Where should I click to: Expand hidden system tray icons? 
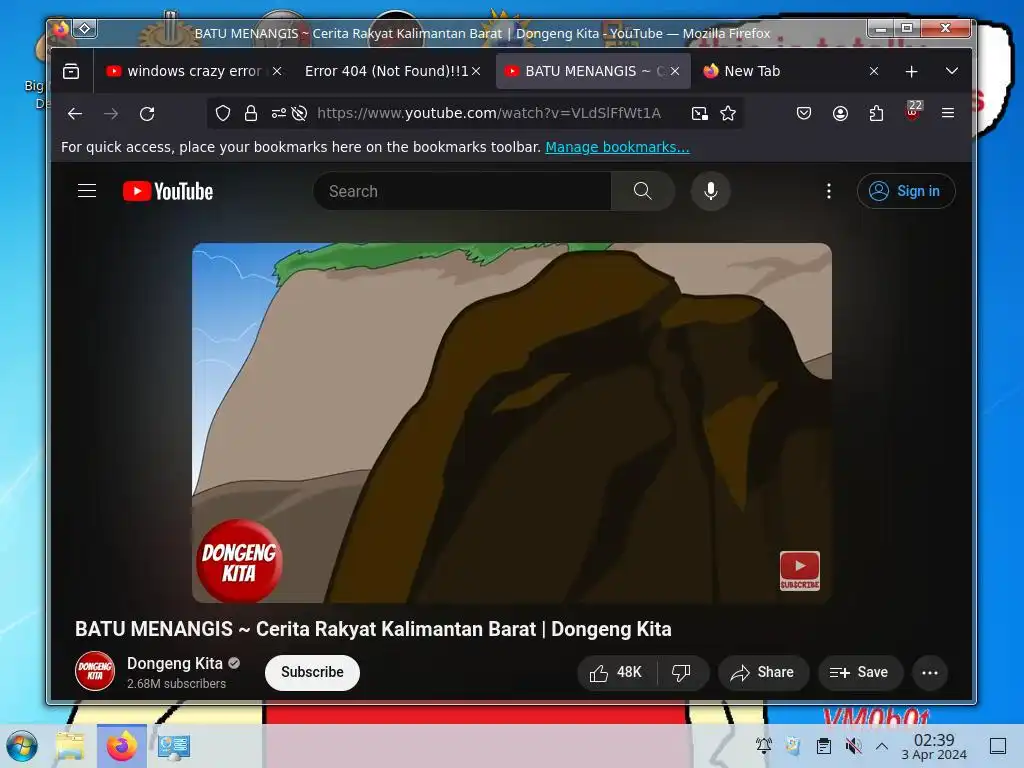coord(882,746)
